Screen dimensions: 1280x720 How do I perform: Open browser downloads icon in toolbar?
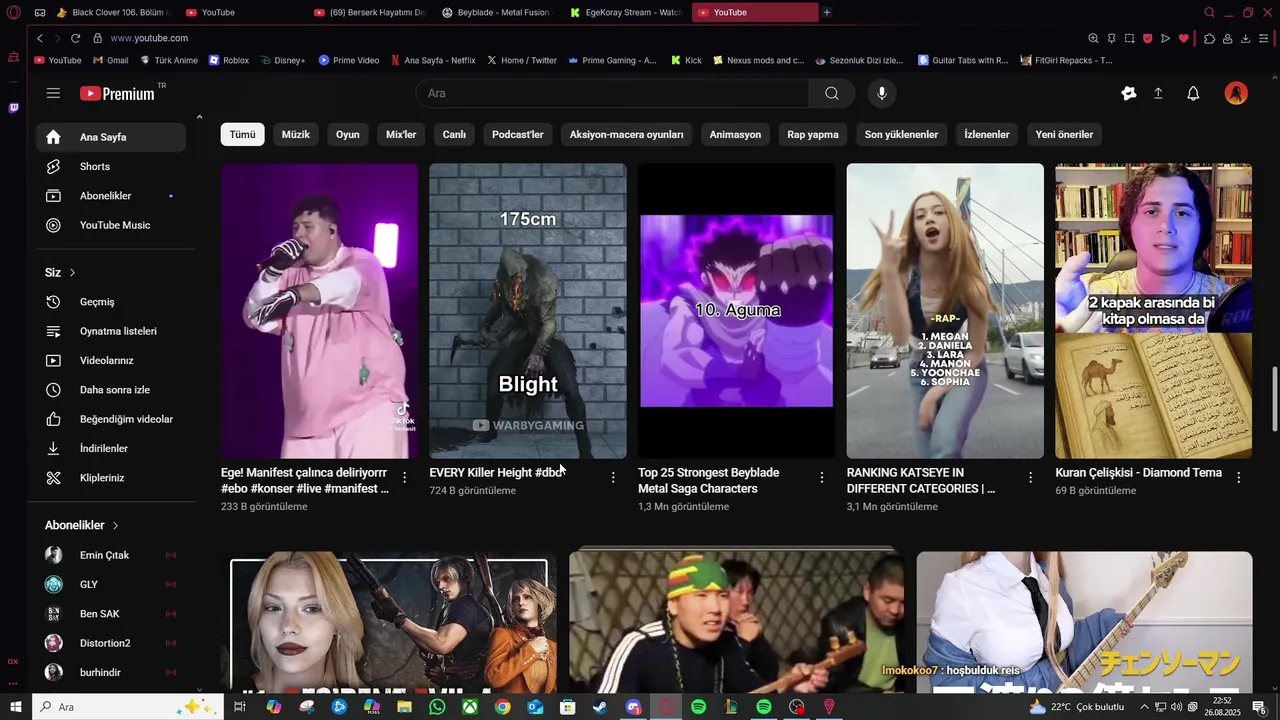pyautogui.click(x=1245, y=38)
